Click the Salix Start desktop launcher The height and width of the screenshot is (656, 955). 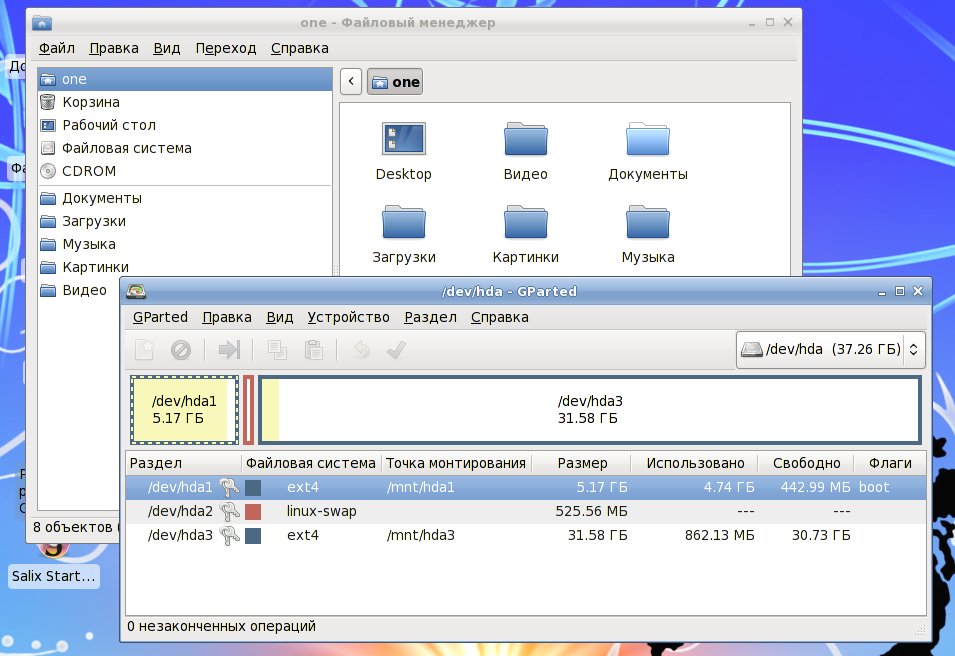[54, 576]
